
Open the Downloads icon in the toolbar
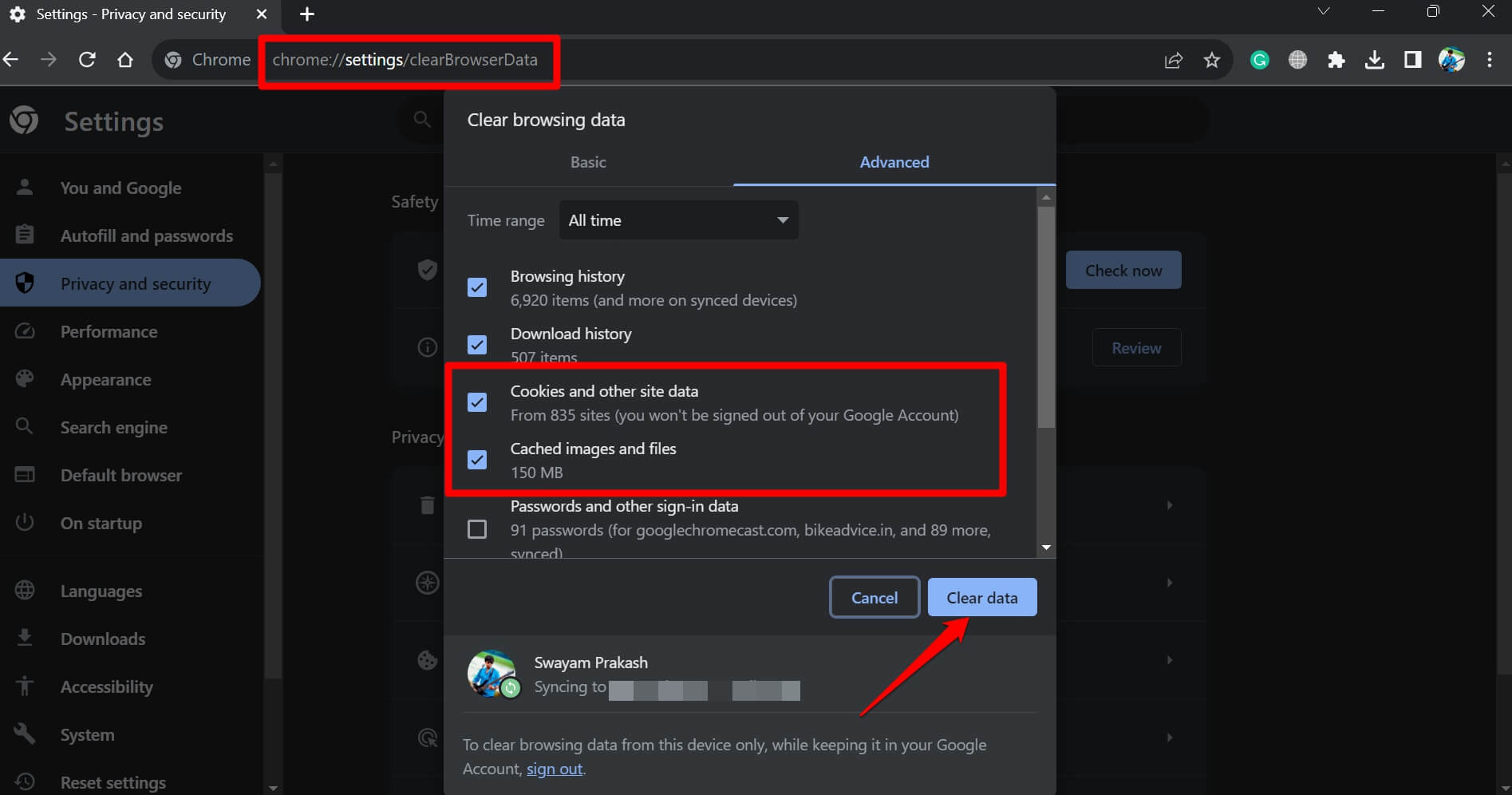[1375, 60]
